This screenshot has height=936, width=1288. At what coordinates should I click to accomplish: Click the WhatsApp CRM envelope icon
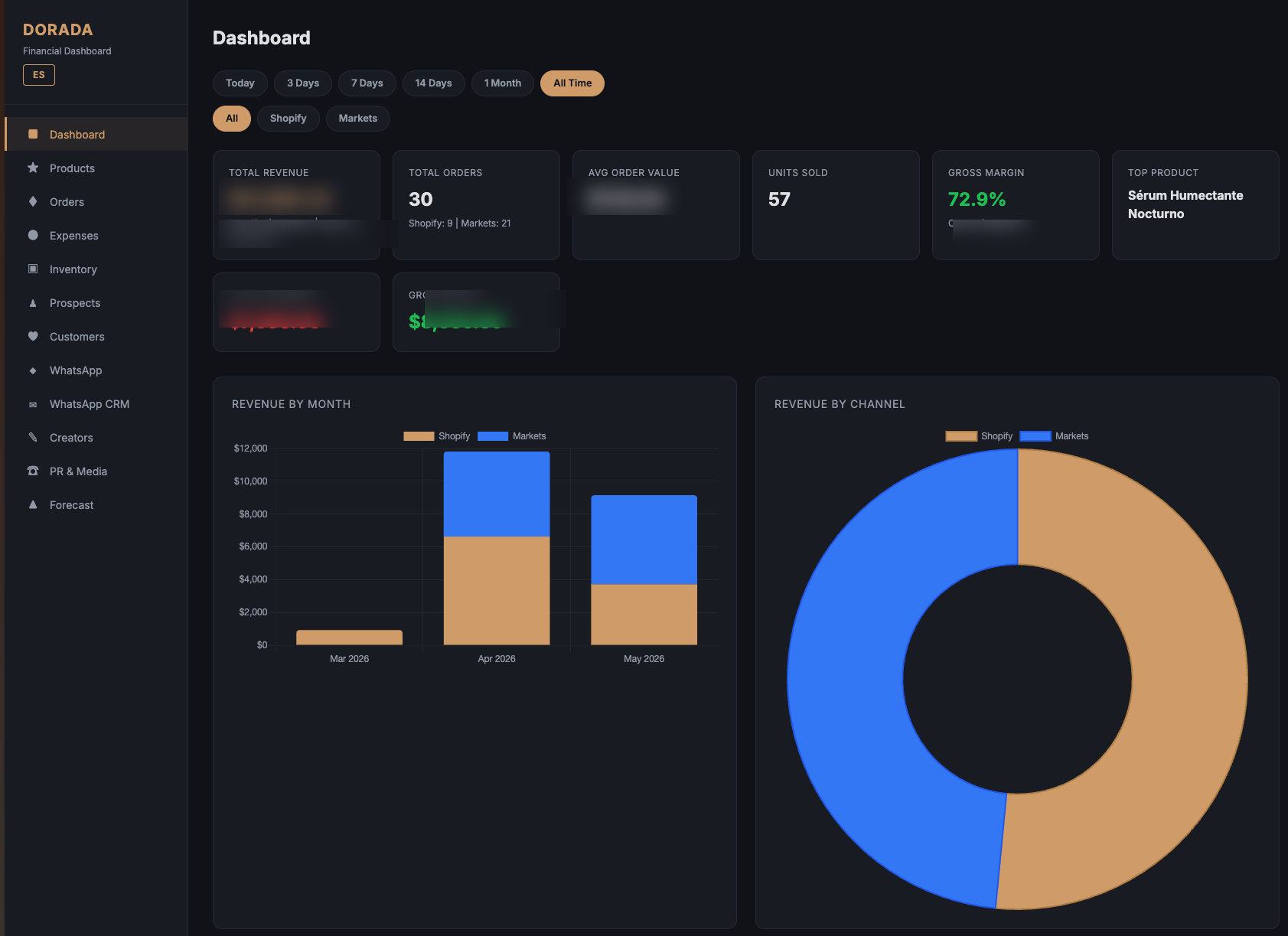(x=33, y=404)
